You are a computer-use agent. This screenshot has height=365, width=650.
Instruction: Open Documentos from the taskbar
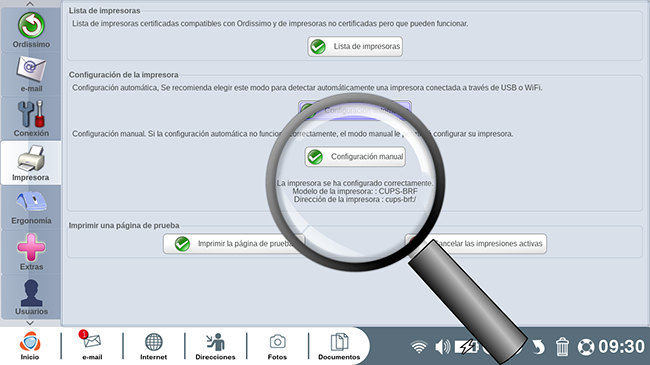[339, 346]
